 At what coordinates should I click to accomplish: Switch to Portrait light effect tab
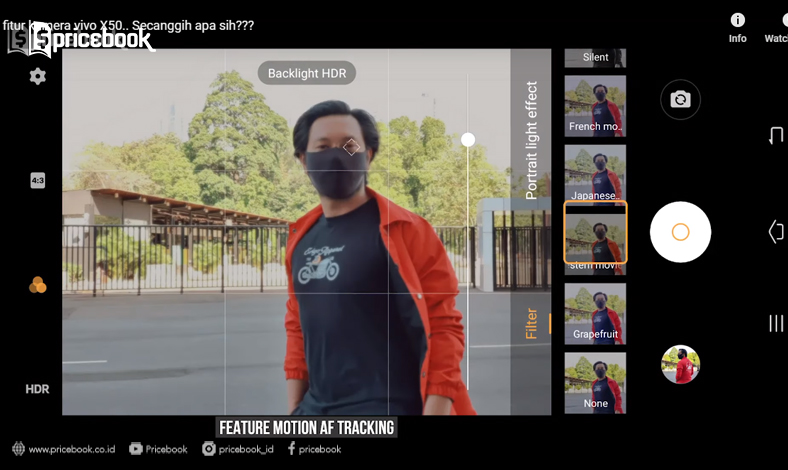click(x=531, y=140)
